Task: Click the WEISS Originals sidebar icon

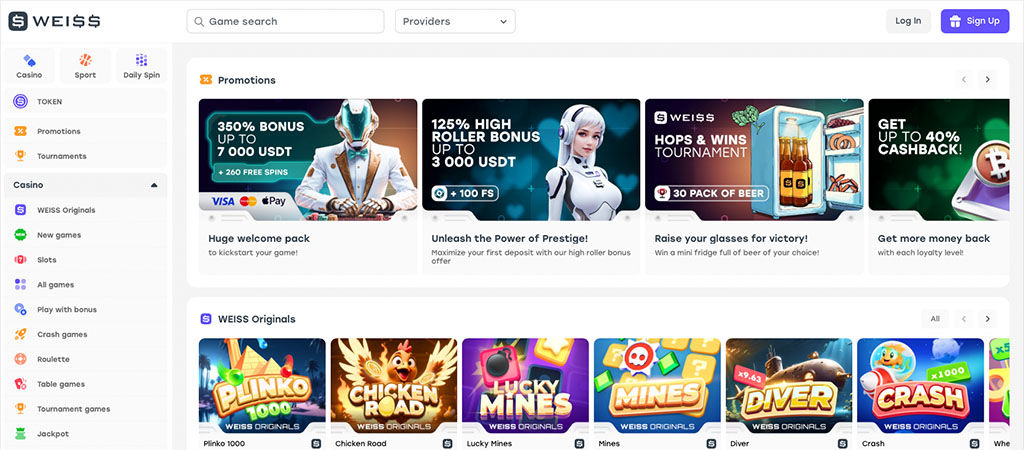Action: (x=20, y=210)
